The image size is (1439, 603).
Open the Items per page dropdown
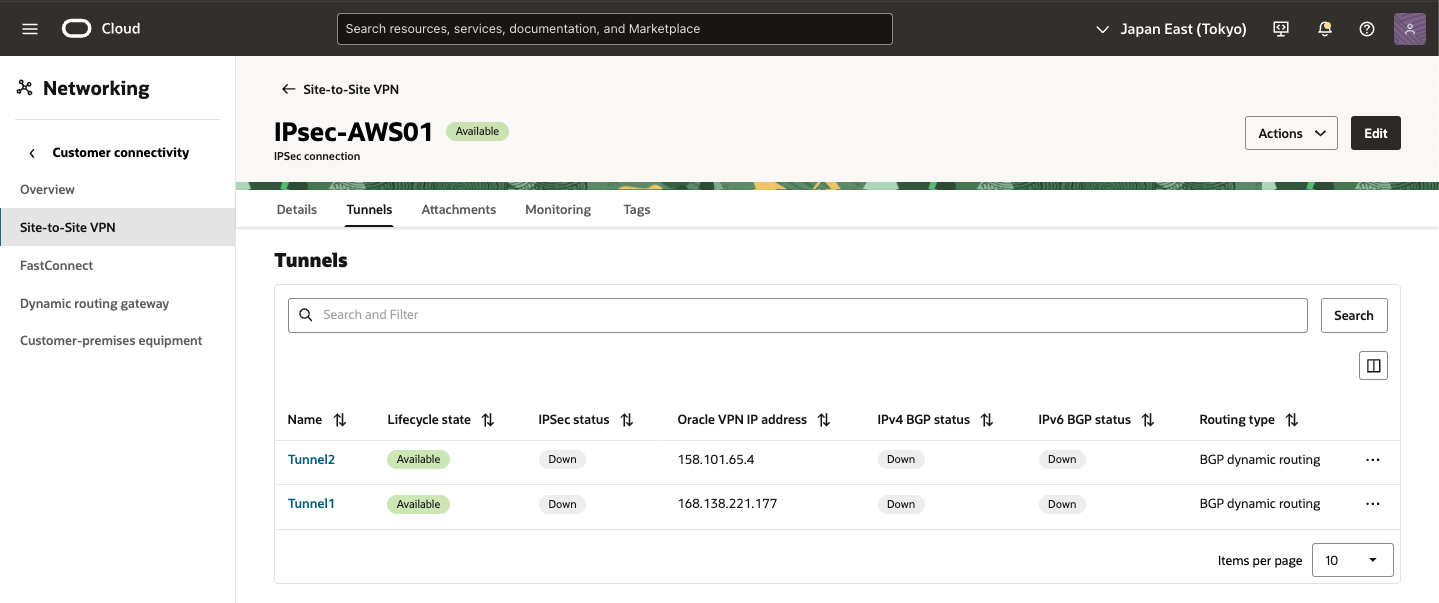click(x=1352, y=560)
